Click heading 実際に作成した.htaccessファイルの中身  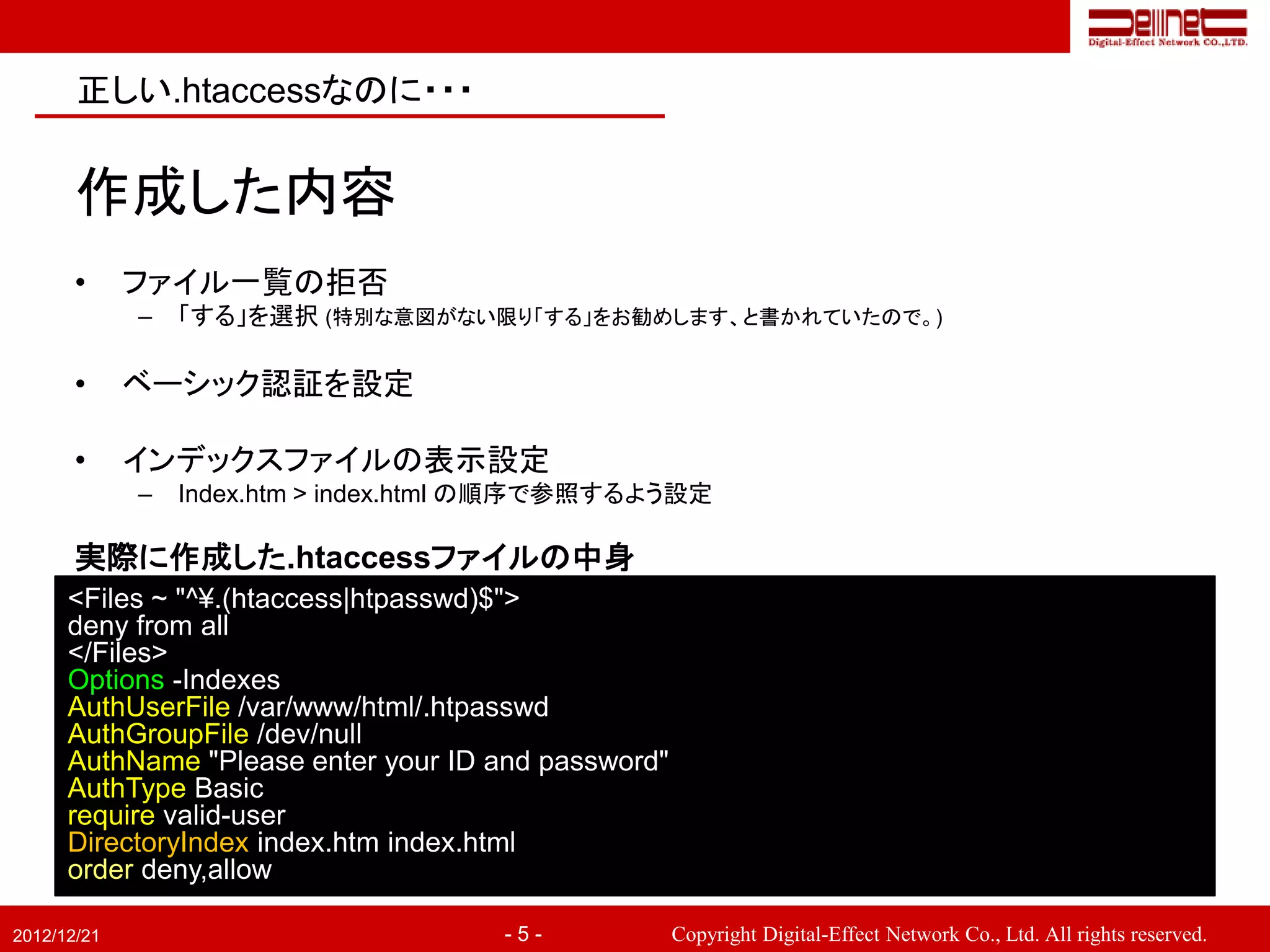pyautogui.click(x=355, y=557)
